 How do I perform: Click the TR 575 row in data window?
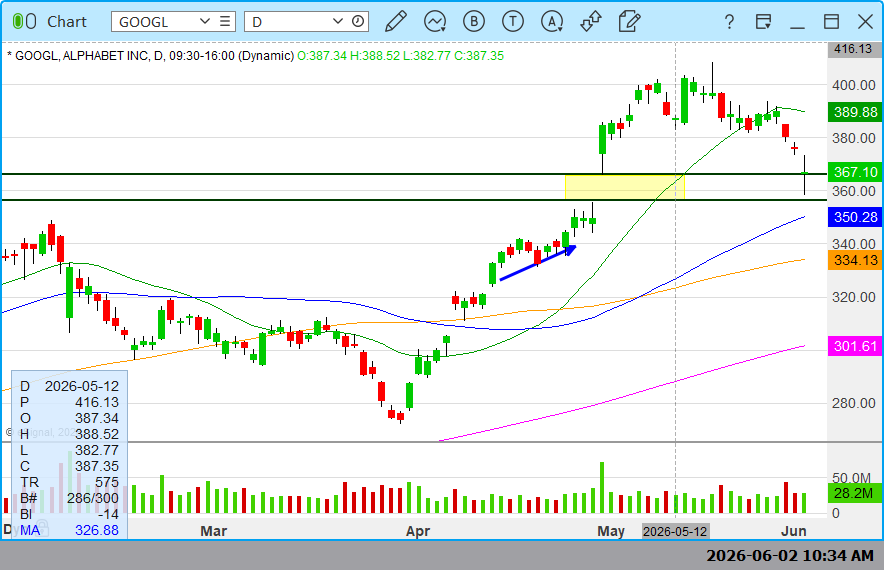pos(69,482)
